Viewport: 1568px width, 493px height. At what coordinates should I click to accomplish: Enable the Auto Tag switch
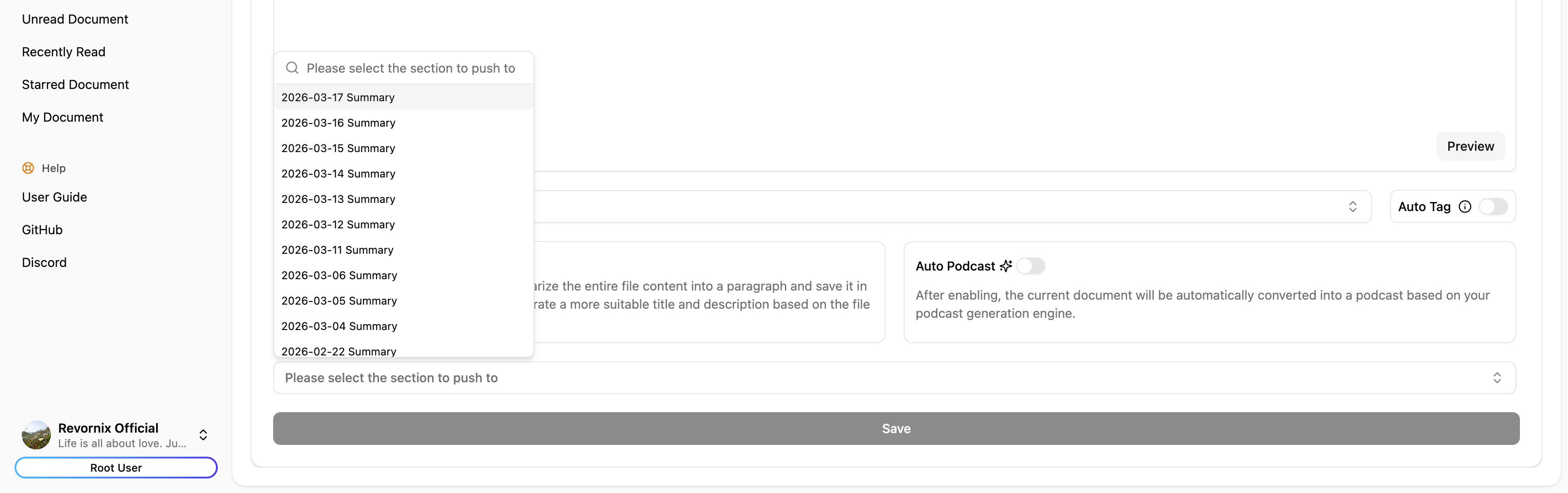pos(1493,207)
